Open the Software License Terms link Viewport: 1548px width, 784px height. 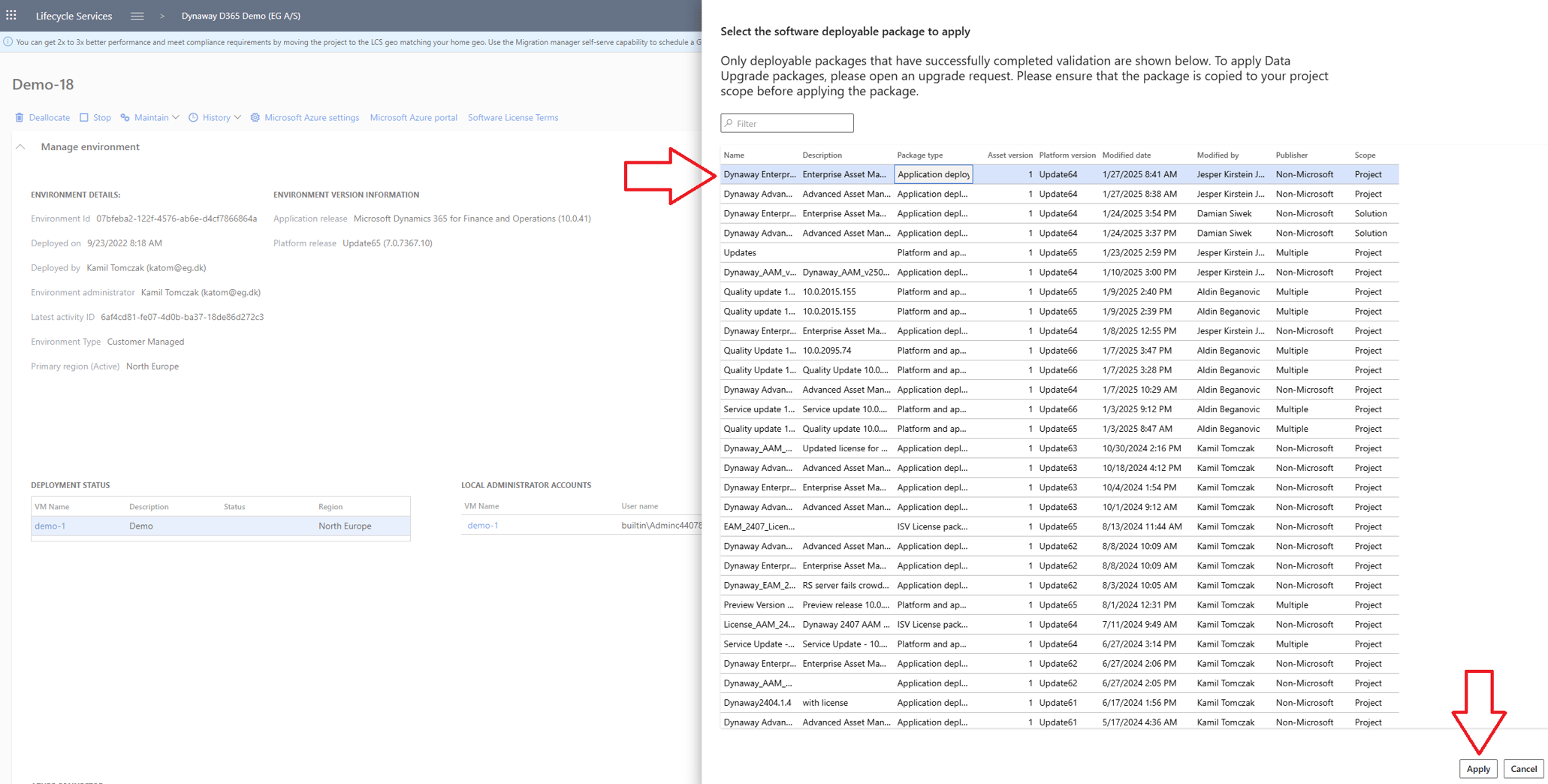coord(513,117)
